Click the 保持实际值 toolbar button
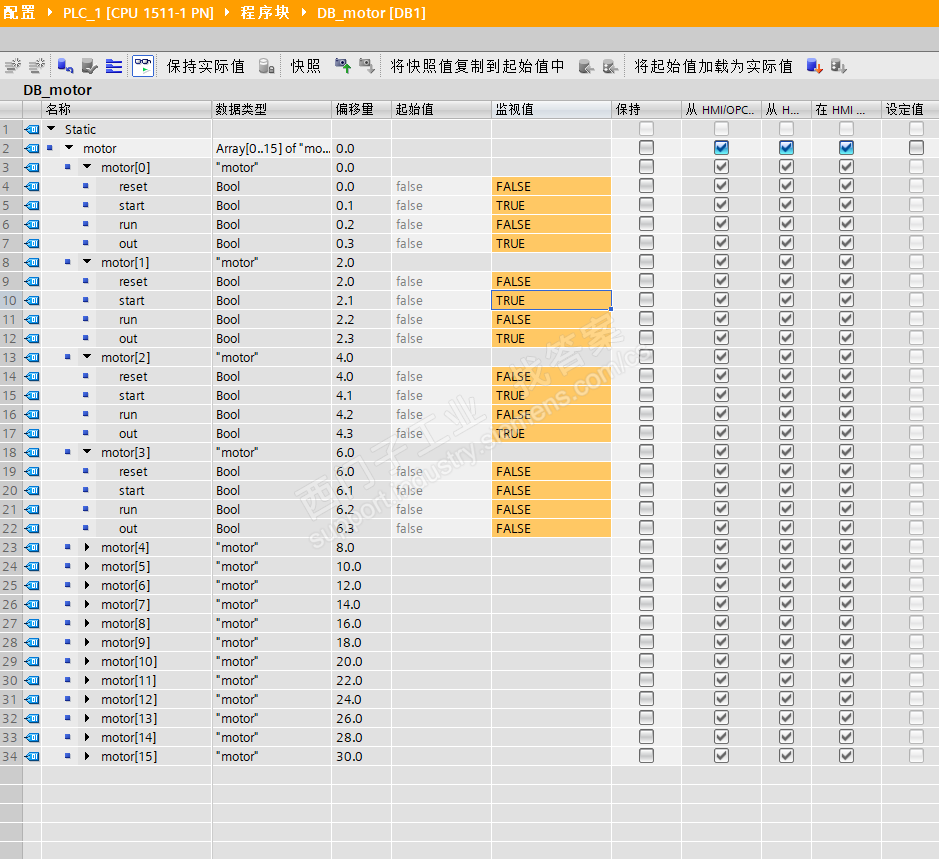This screenshot has width=939, height=859. (205, 66)
